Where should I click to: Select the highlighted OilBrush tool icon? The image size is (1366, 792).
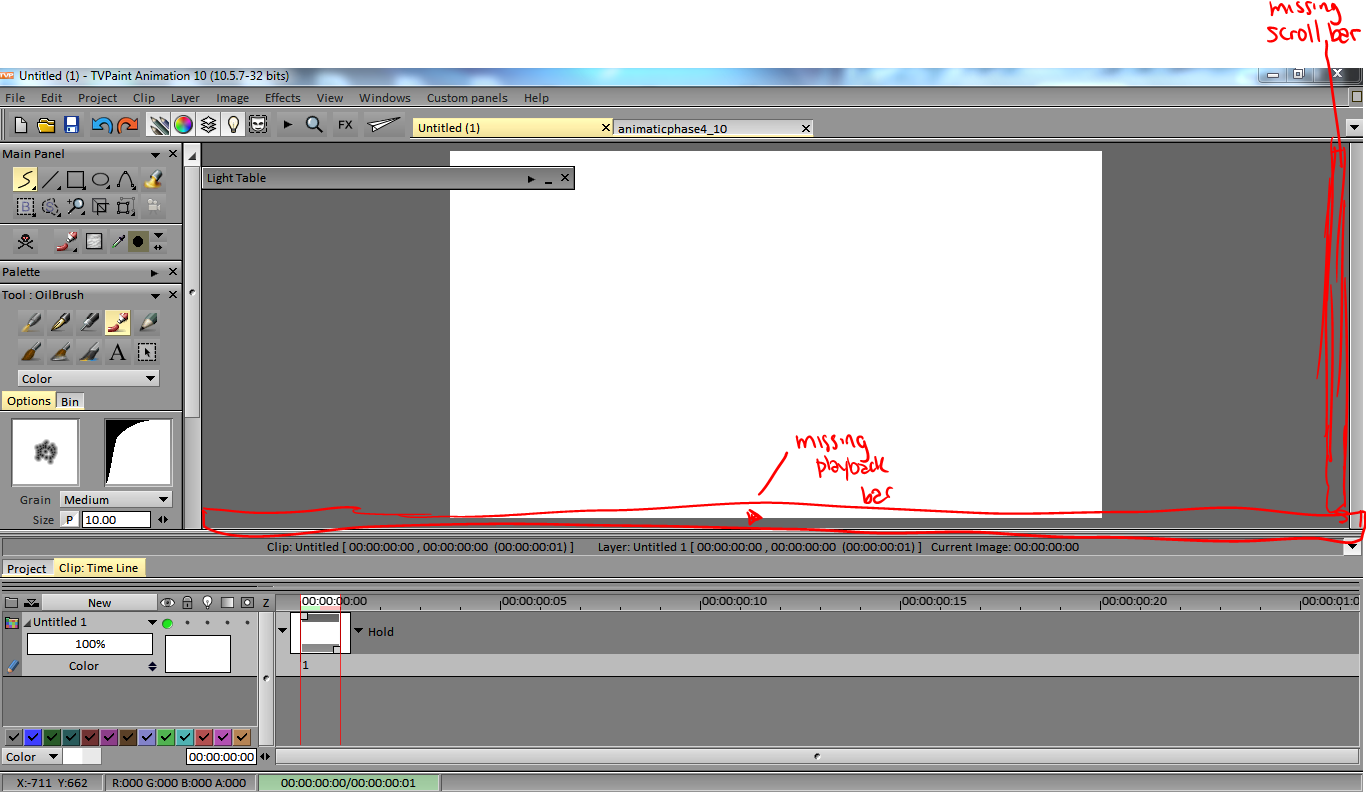(x=118, y=322)
